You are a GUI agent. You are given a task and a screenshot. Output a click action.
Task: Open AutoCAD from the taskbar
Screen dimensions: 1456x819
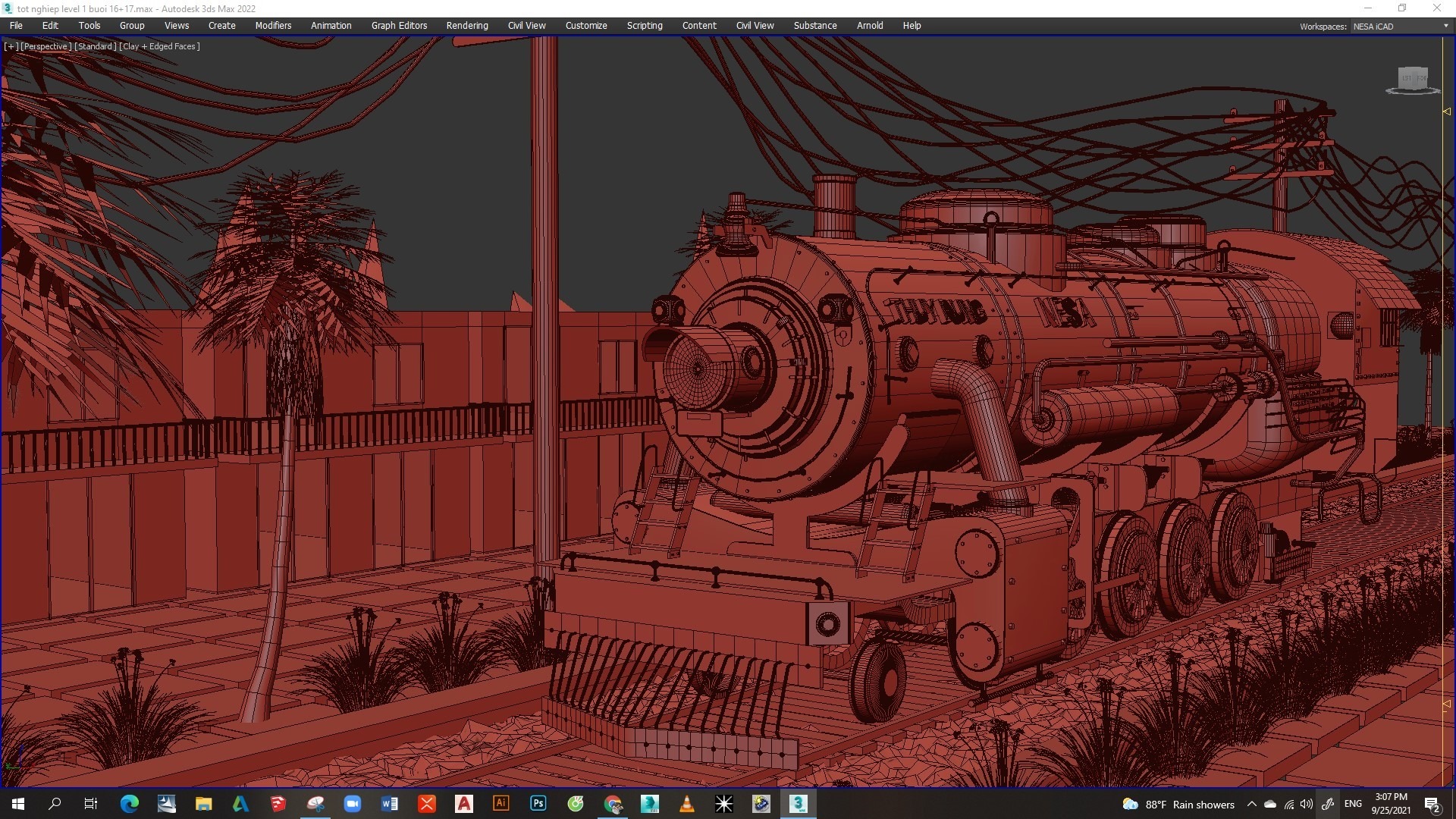click(x=464, y=804)
